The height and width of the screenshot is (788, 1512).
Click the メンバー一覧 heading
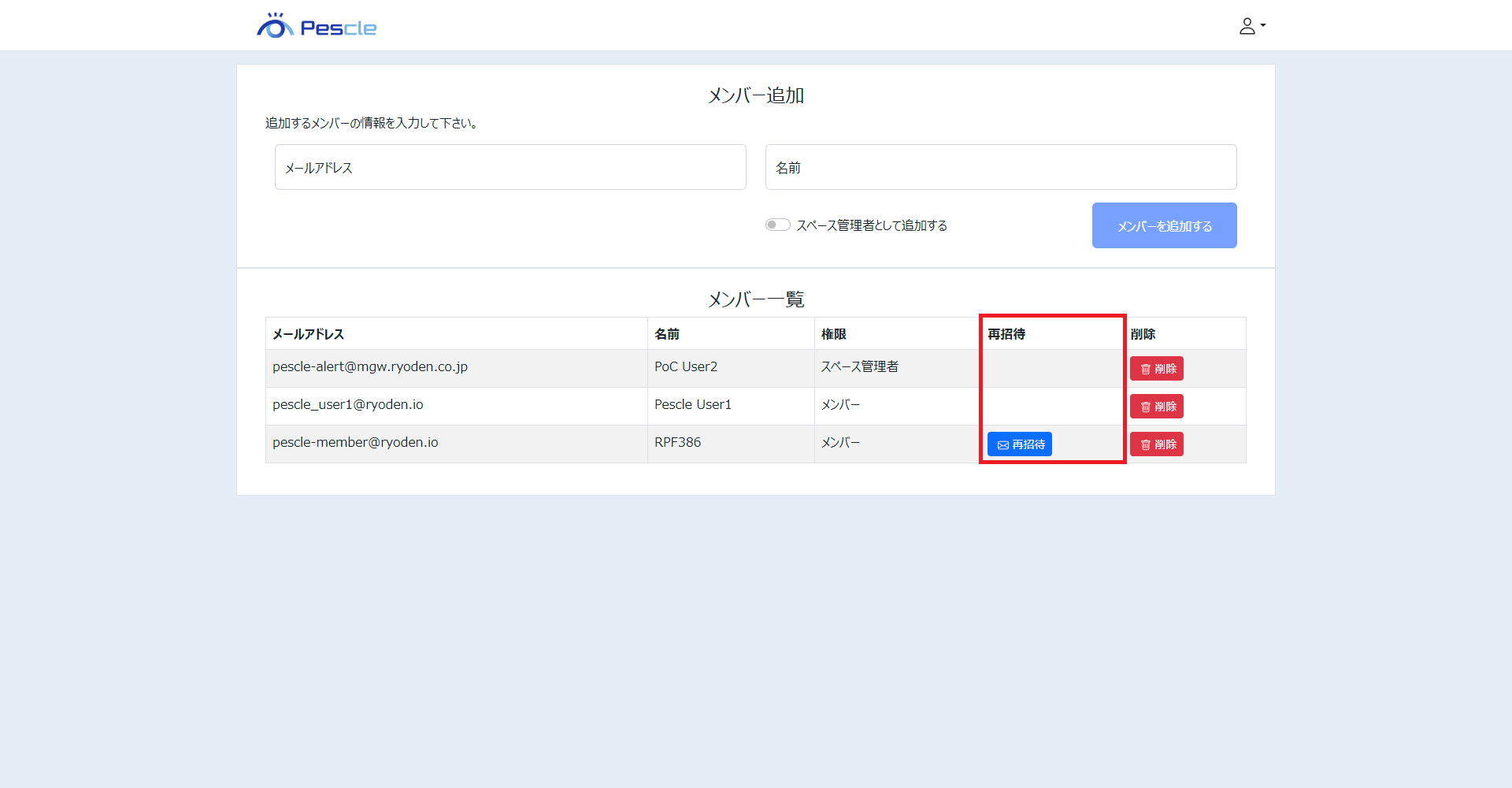[756, 299]
